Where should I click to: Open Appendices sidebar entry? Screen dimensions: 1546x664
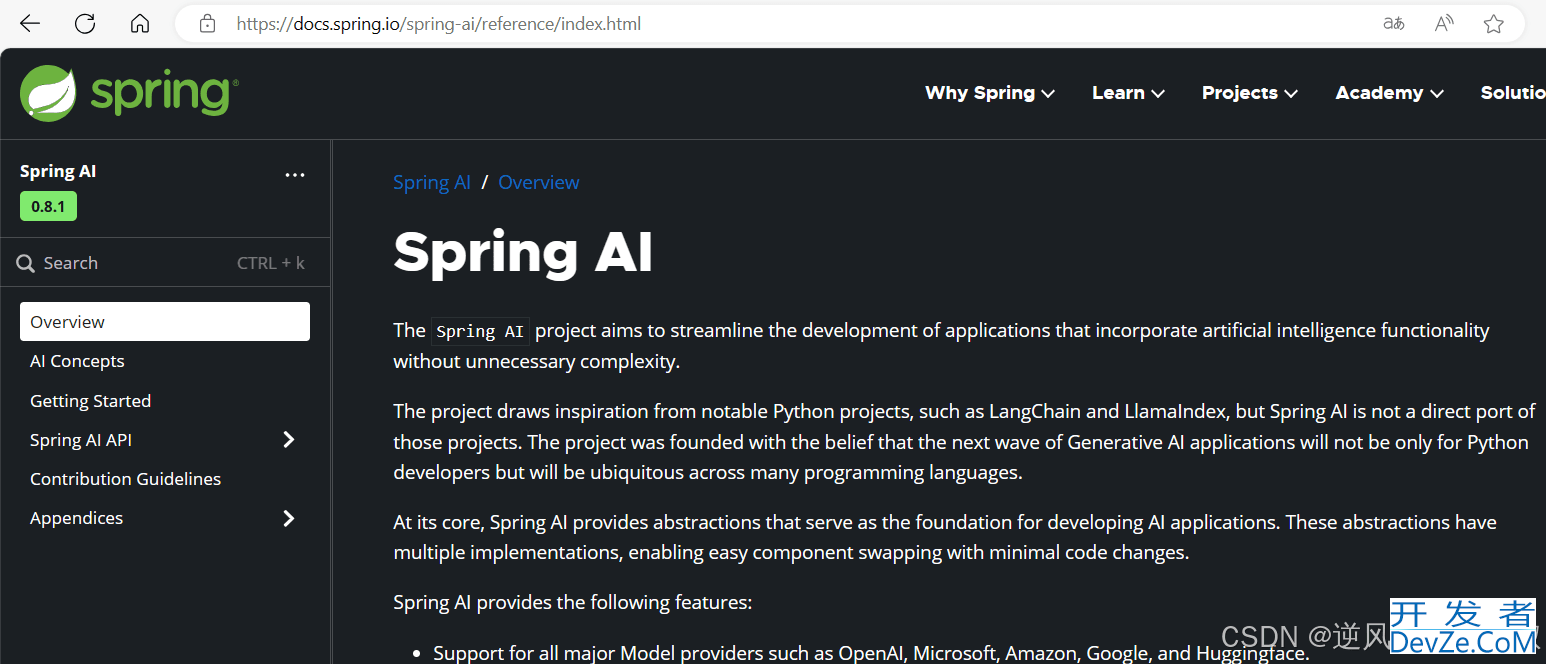pos(76,518)
